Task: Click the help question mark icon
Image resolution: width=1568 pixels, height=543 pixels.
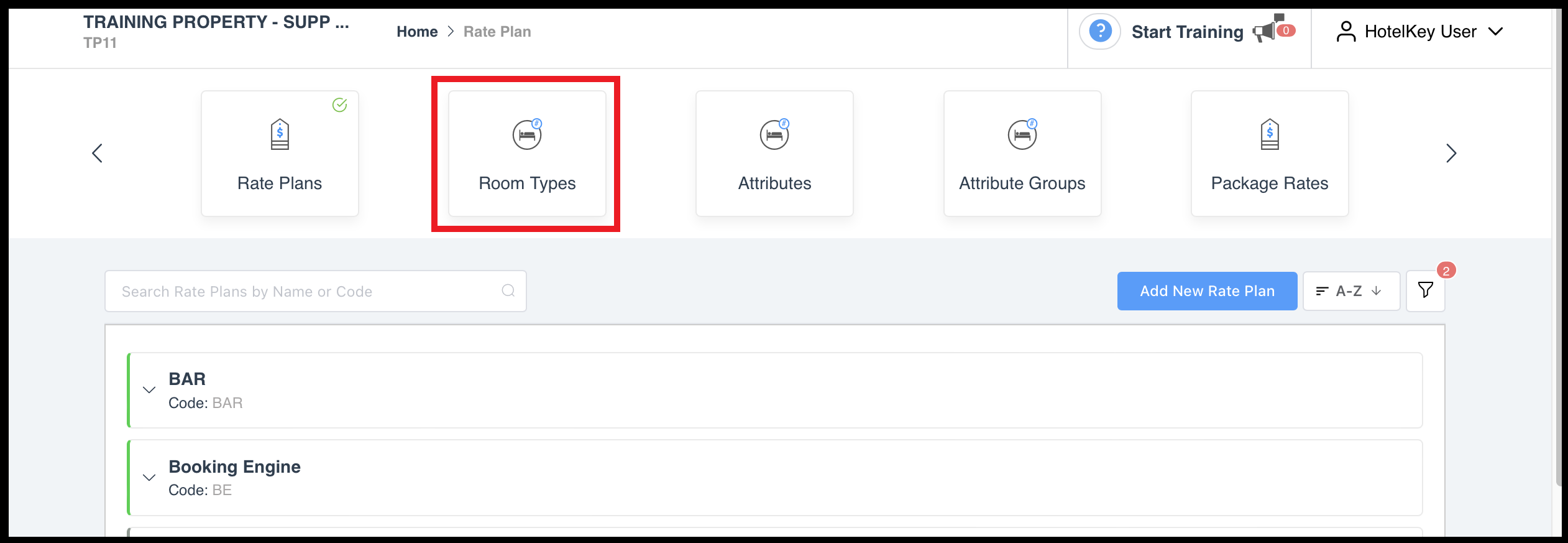Action: tap(1099, 30)
